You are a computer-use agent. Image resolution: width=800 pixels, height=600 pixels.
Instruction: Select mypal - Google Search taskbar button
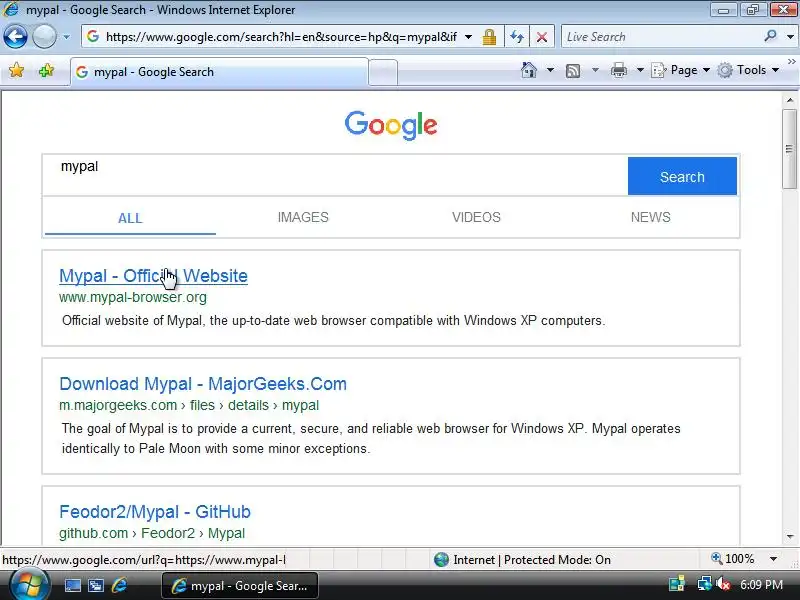[240, 585]
